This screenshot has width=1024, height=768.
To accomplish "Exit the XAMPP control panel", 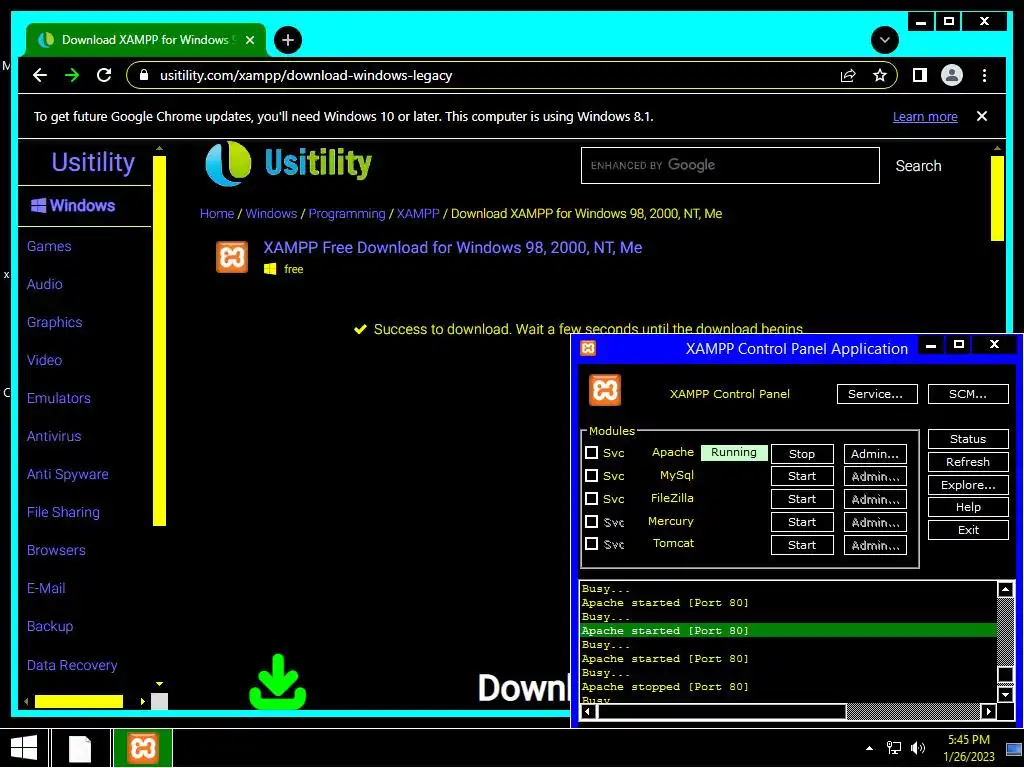I will (x=968, y=530).
